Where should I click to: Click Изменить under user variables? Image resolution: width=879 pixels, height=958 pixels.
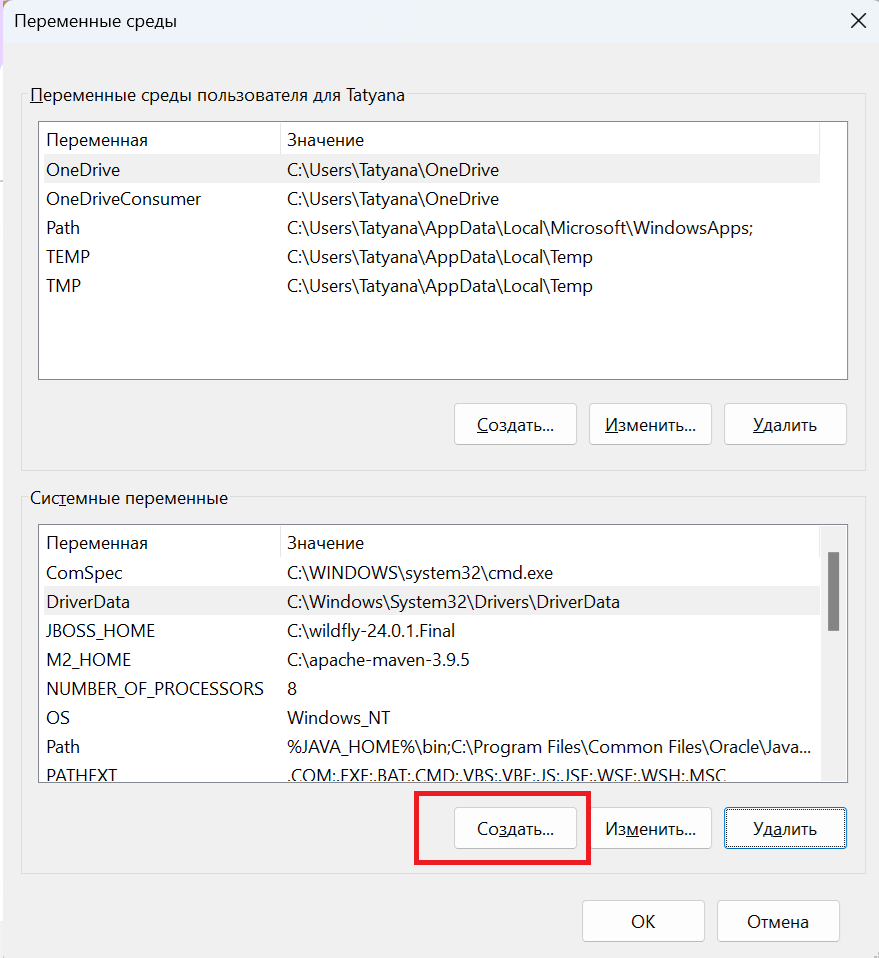point(650,424)
